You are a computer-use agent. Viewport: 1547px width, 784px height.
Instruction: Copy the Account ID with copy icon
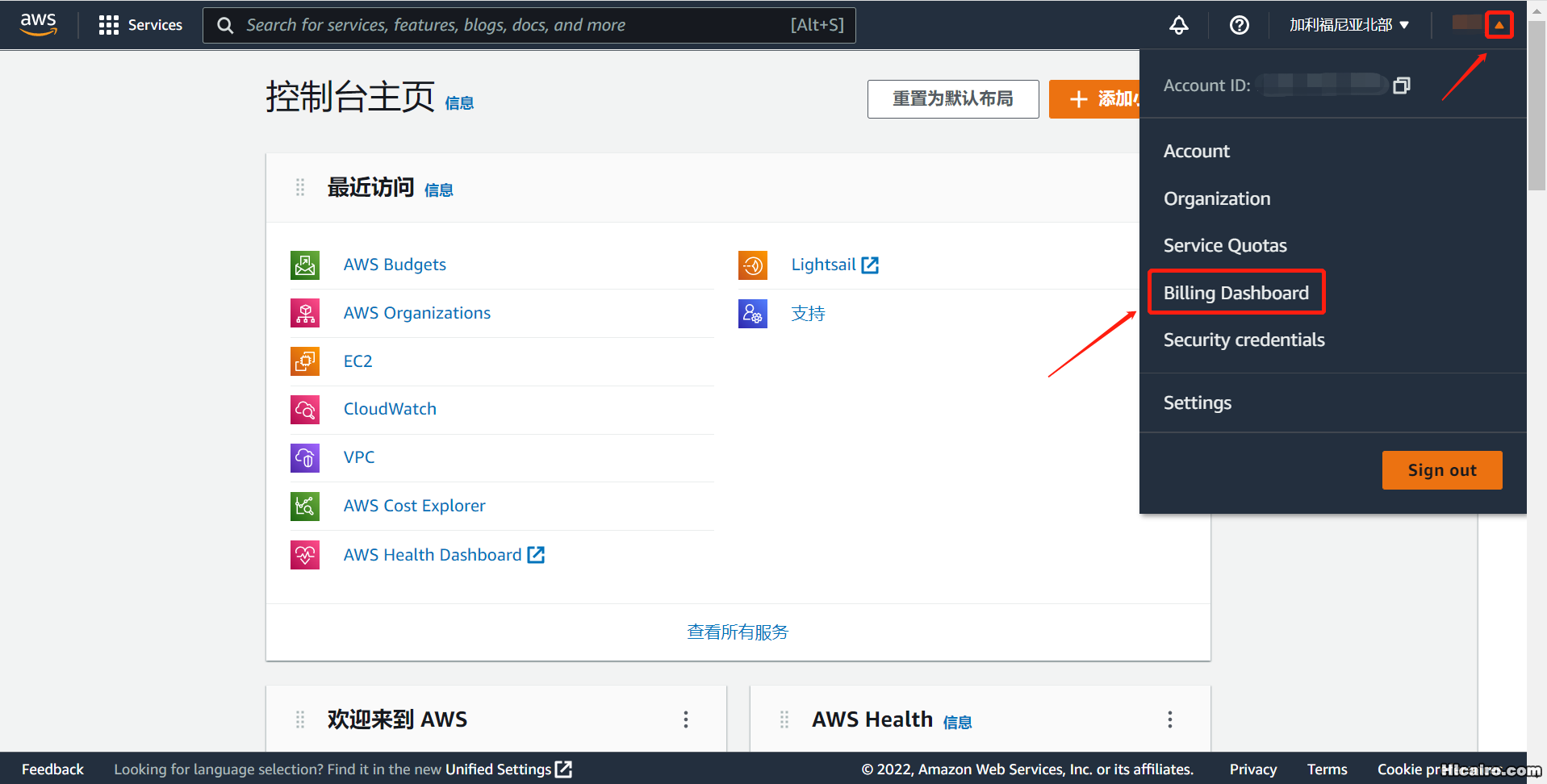pos(1402,85)
